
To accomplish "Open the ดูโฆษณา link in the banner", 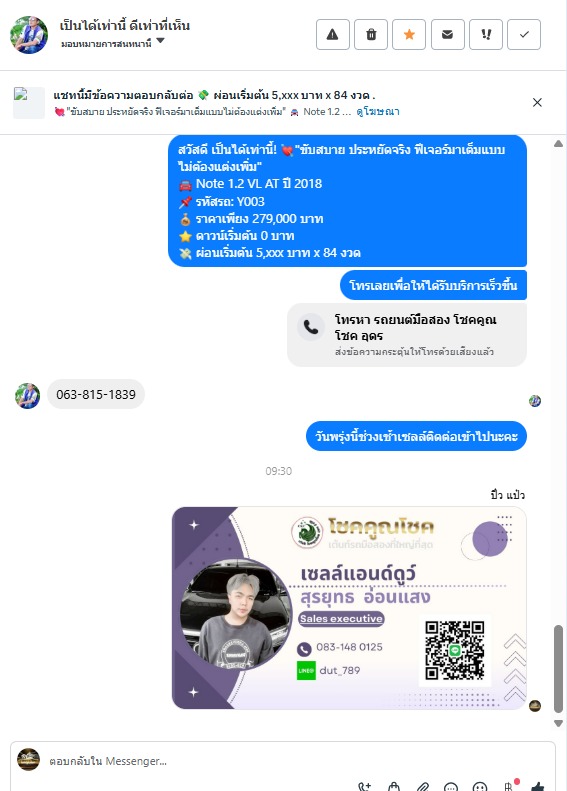I will click(x=378, y=111).
